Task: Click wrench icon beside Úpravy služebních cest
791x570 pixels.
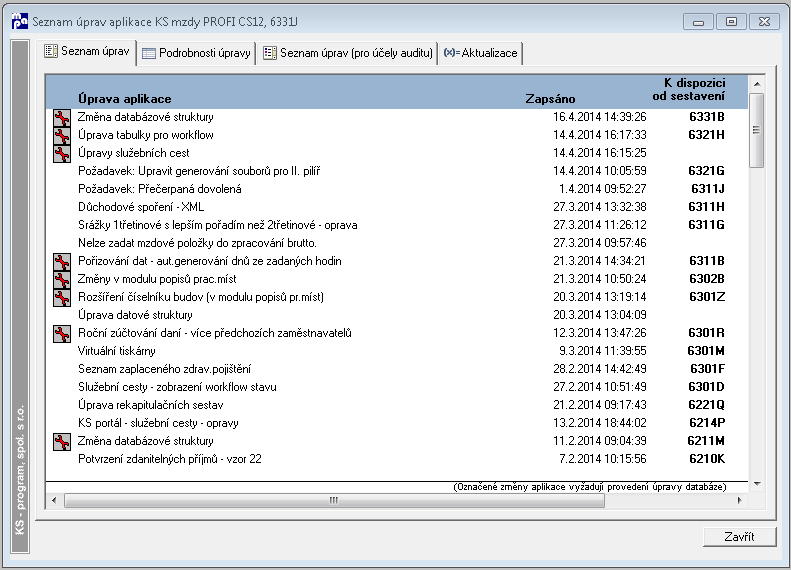Action: (62, 154)
